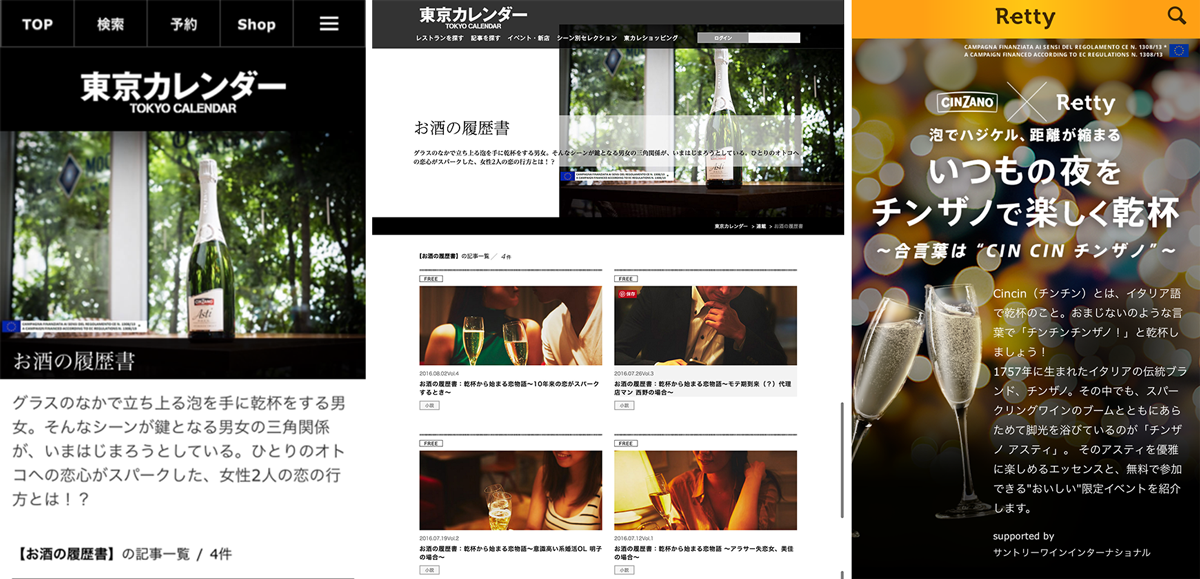Click the 連載 breadcrumb link
Screen dimensions: 1200x579
point(760,227)
